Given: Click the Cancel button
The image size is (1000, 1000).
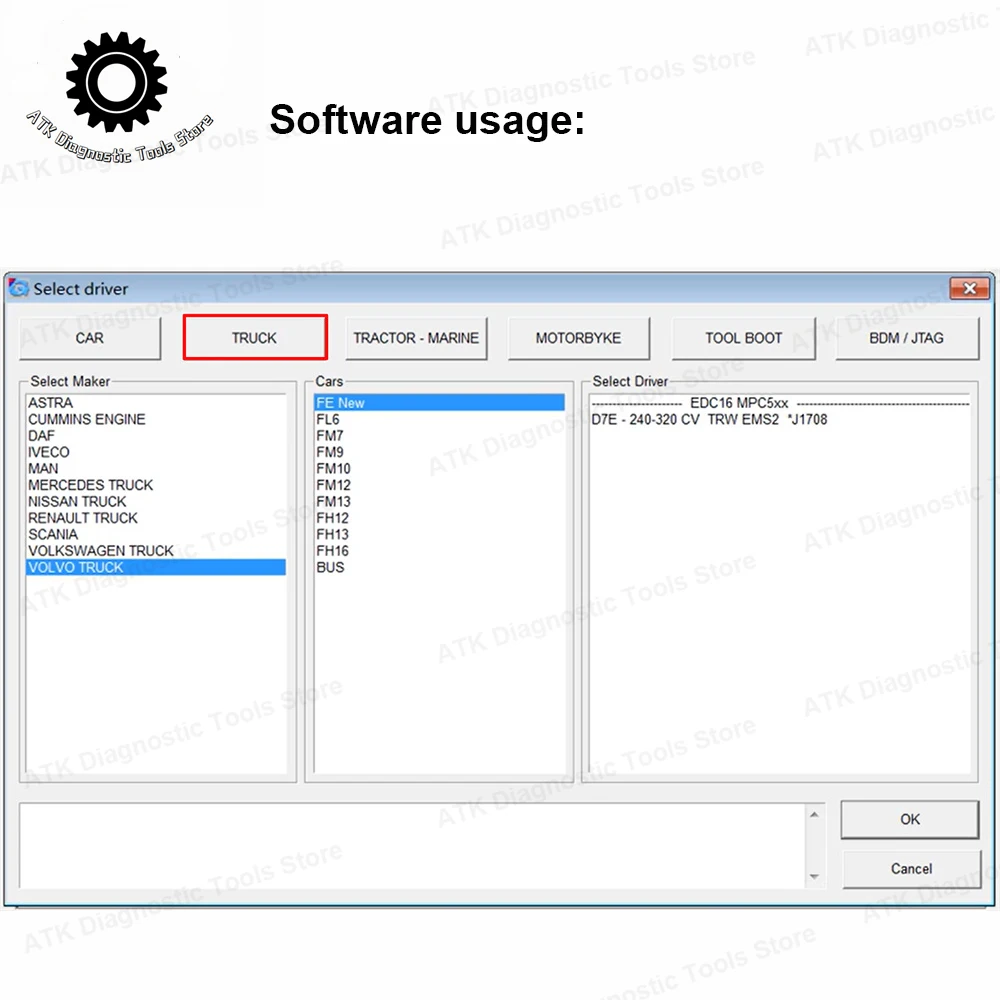Looking at the screenshot, I should pos(911,869).
